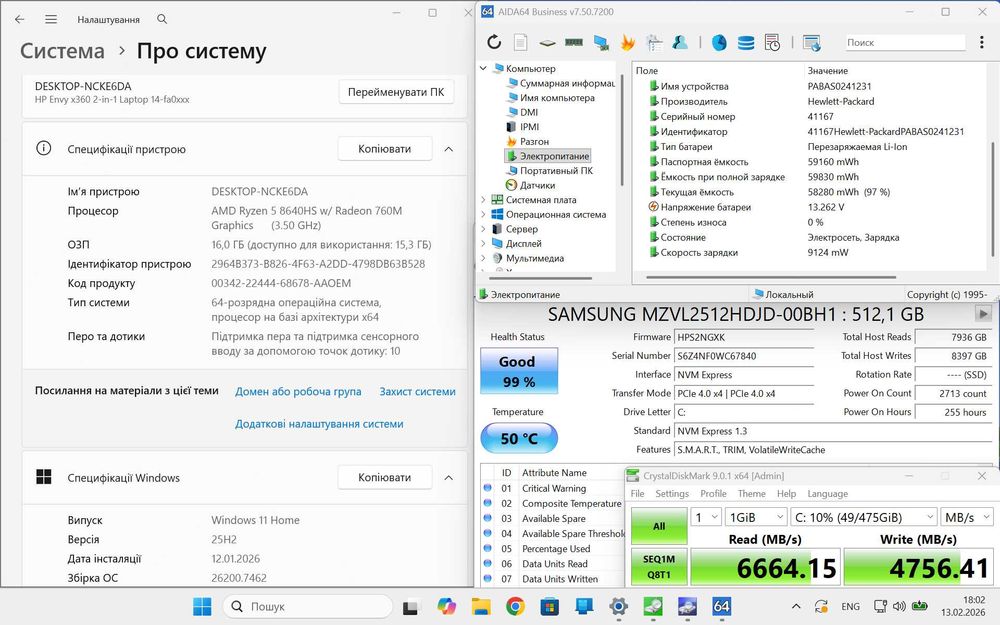
Task: Open Домен або робоча група link
Action: 298,392
